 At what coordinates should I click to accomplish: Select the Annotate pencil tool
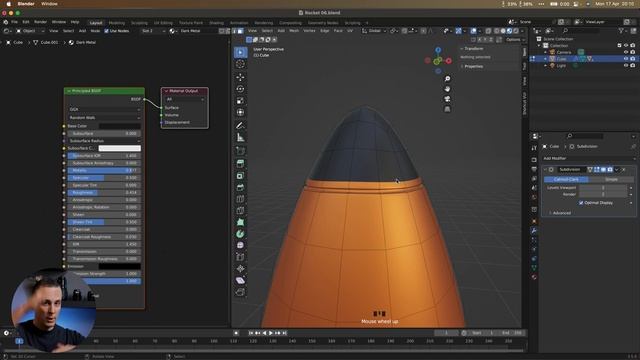coord(240,126)
